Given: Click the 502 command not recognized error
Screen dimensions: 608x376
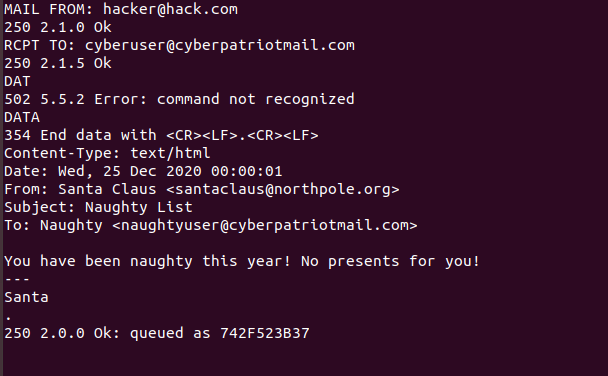Looking at the screenshot, I should 179,99.
